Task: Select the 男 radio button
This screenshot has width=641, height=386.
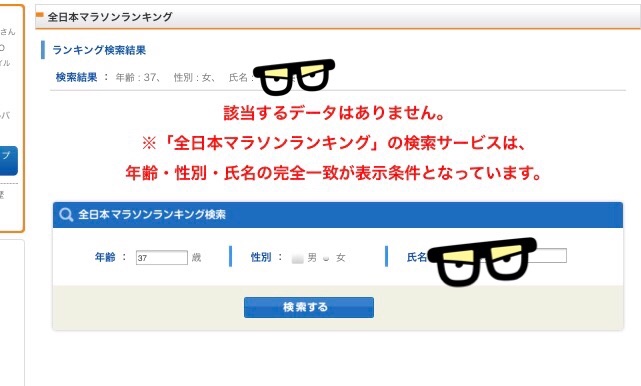Action: pyautogui.click(x=298, y=258)
